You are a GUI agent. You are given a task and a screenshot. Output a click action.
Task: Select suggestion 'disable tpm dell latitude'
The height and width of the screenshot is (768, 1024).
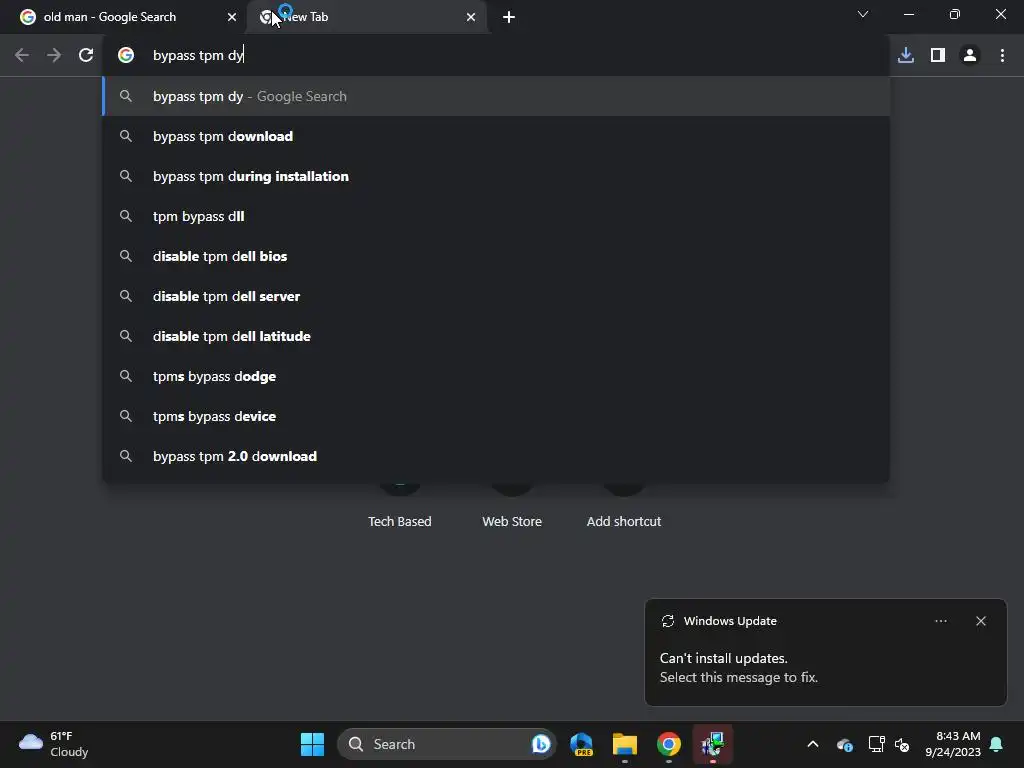pyautogui.click(x=496, y=336)
